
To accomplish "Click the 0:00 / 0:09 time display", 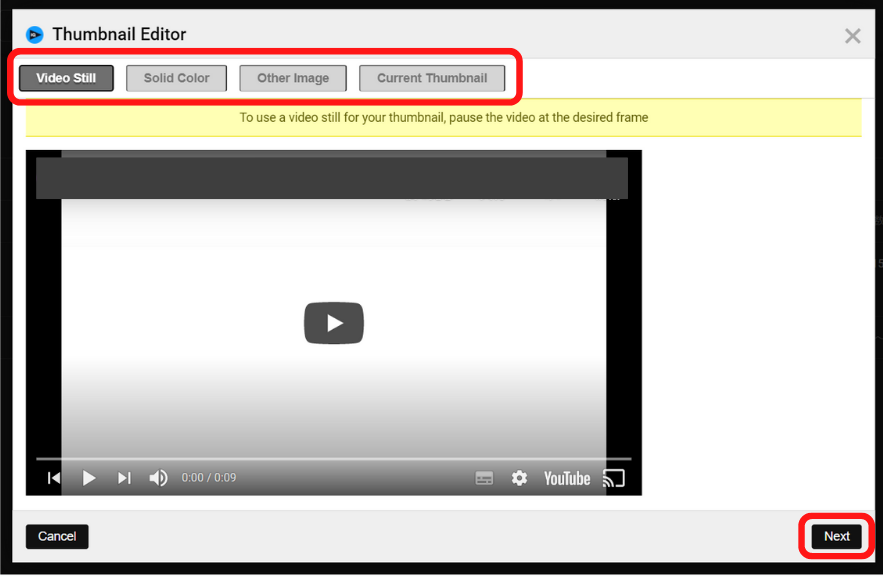I will [208, 478].
